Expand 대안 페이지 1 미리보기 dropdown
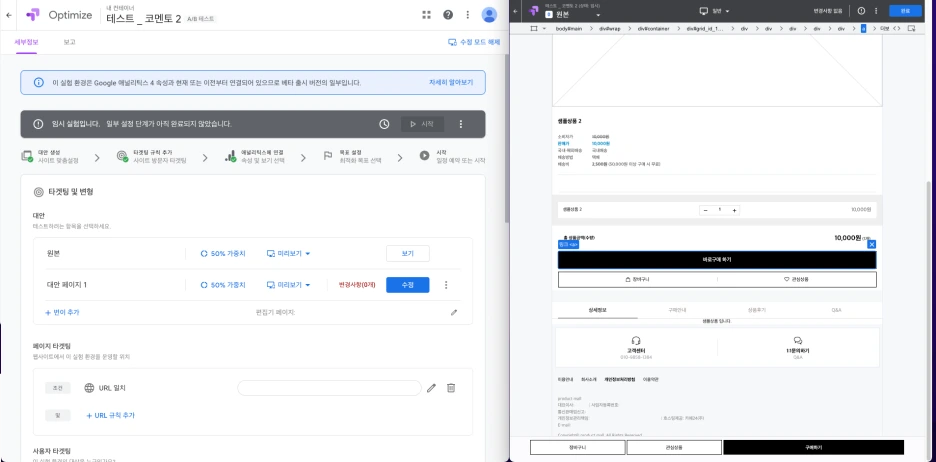This screenshot has height=462, width=936. (289, 285)
